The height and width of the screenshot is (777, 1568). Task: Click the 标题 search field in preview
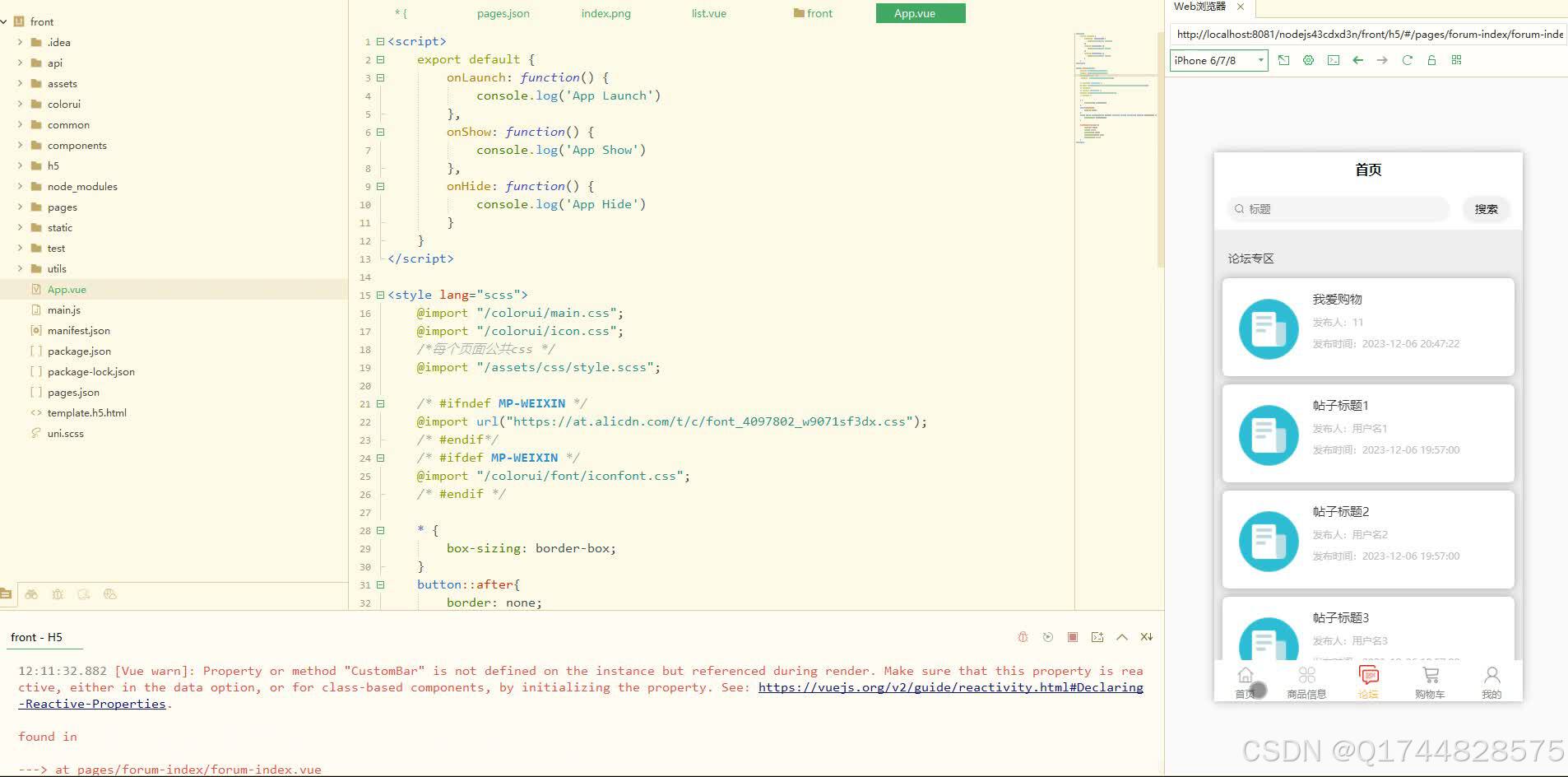point(1338,209)
